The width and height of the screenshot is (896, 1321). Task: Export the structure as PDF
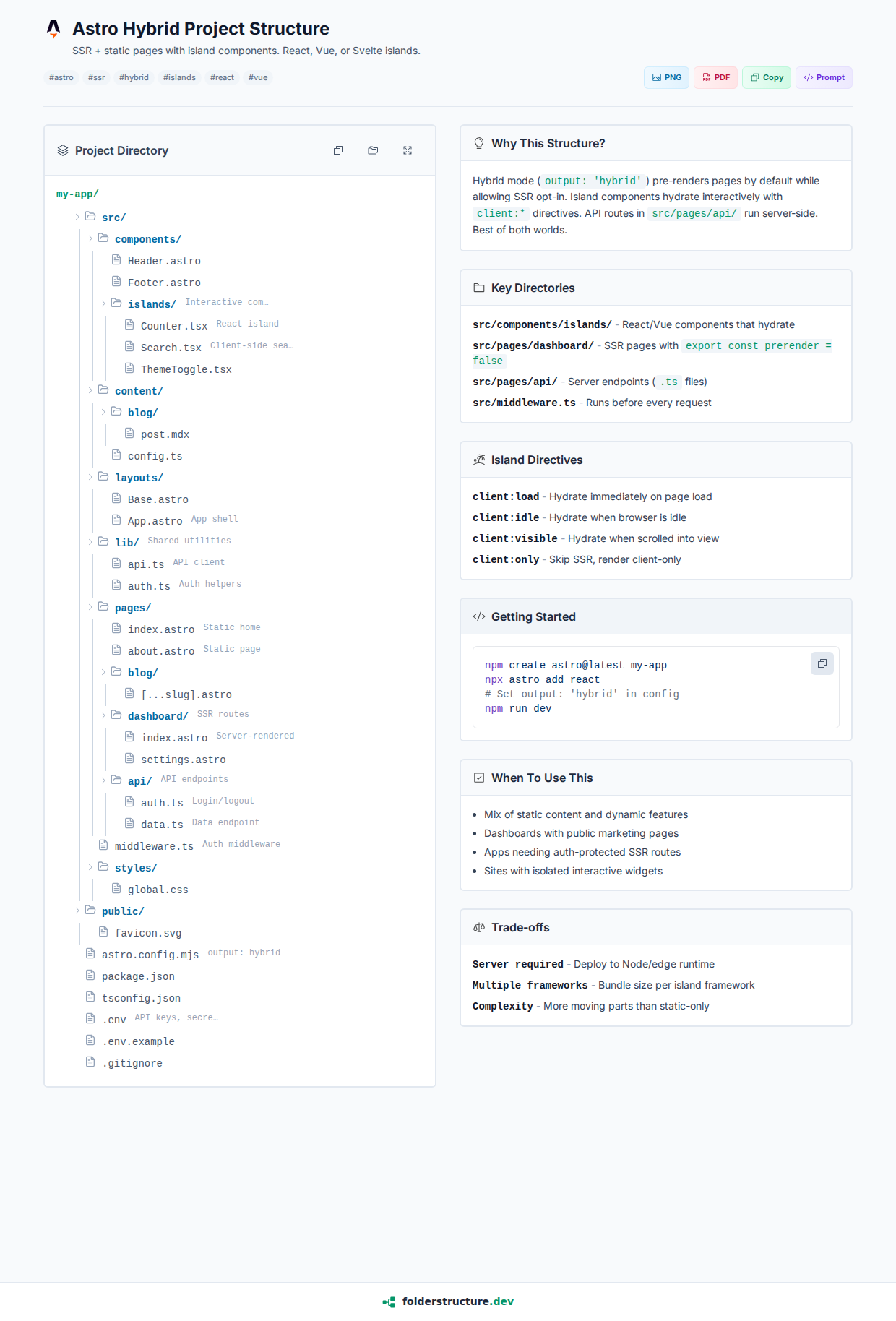pyautogui.click(x=715, y=77)
